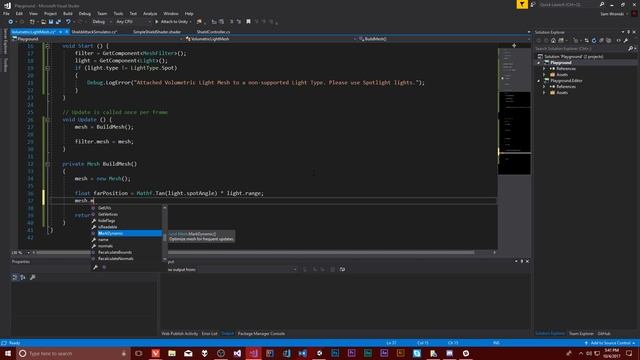Click IntelliSense properties filter wrench icon
The width and height of the screenshot is (640, 360).
95,267
